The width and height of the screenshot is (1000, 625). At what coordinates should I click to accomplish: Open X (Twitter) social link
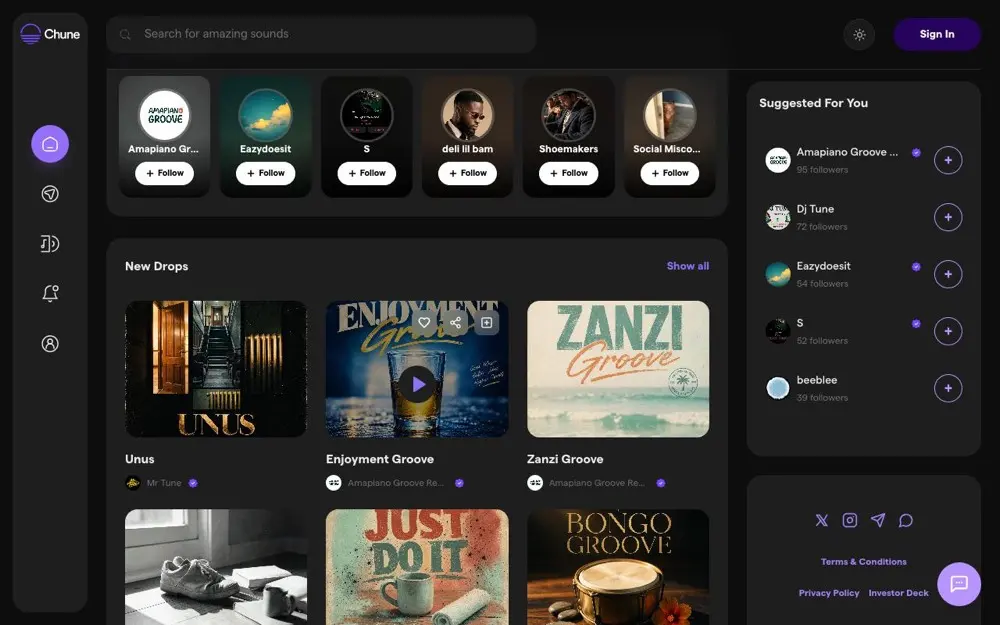tap(821, 520)
